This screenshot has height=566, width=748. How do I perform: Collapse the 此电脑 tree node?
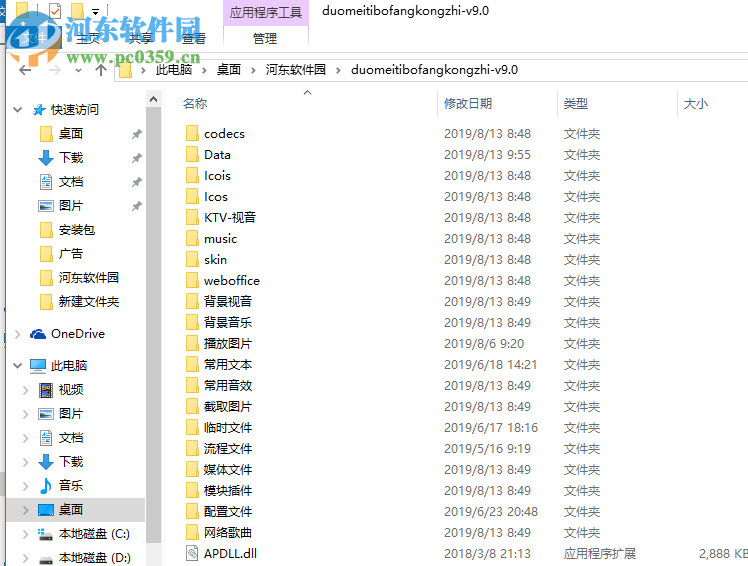pyautogui.click(x=18, y=366)
